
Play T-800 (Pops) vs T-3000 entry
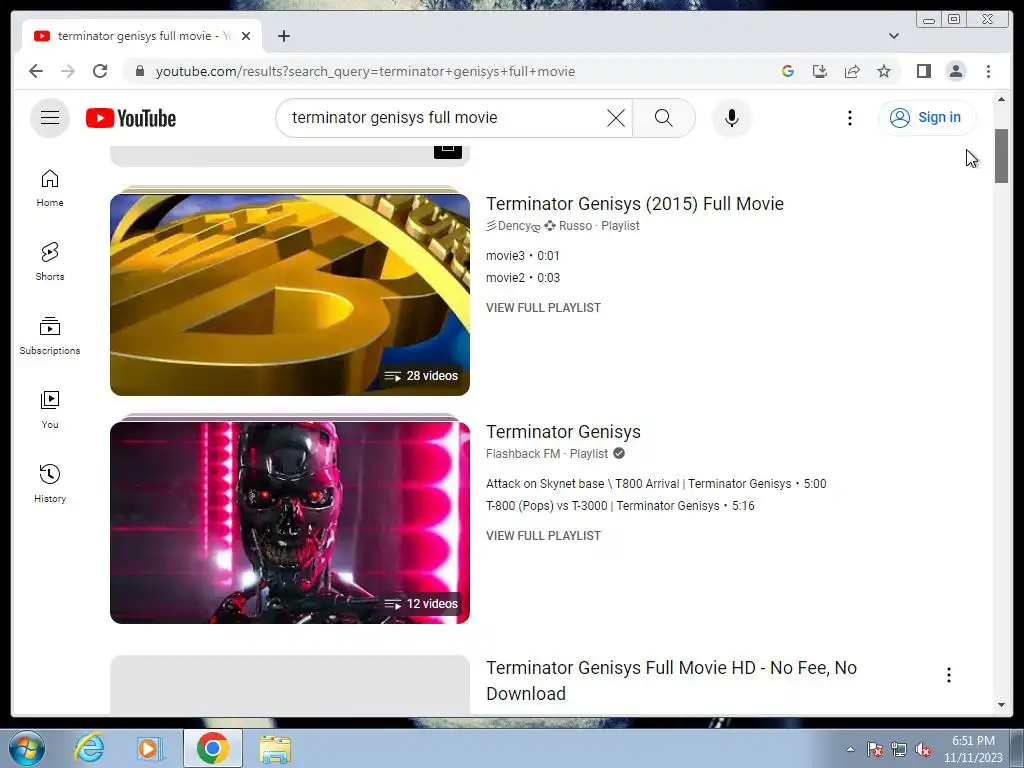(620, 505)
